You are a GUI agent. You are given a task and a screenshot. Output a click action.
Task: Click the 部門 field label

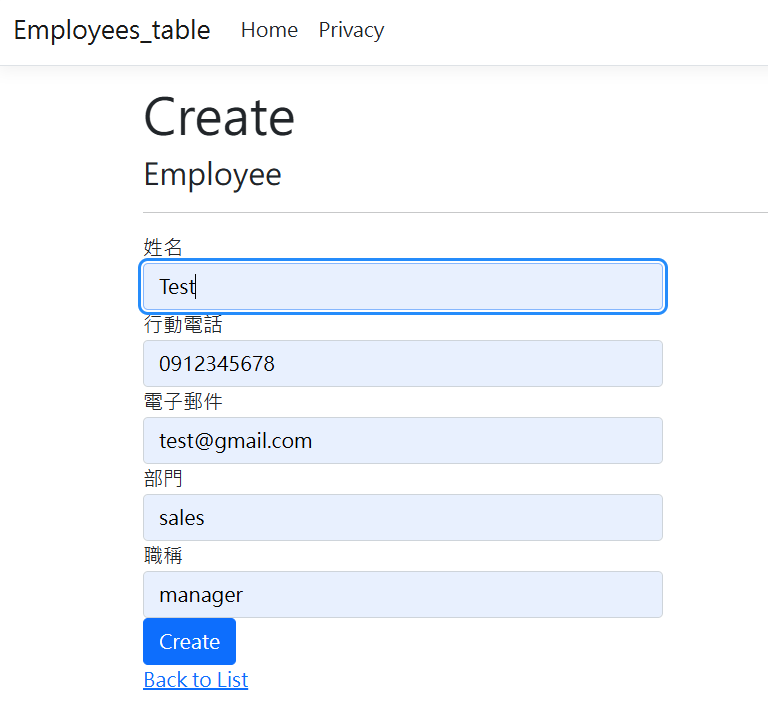pos(163,479)
